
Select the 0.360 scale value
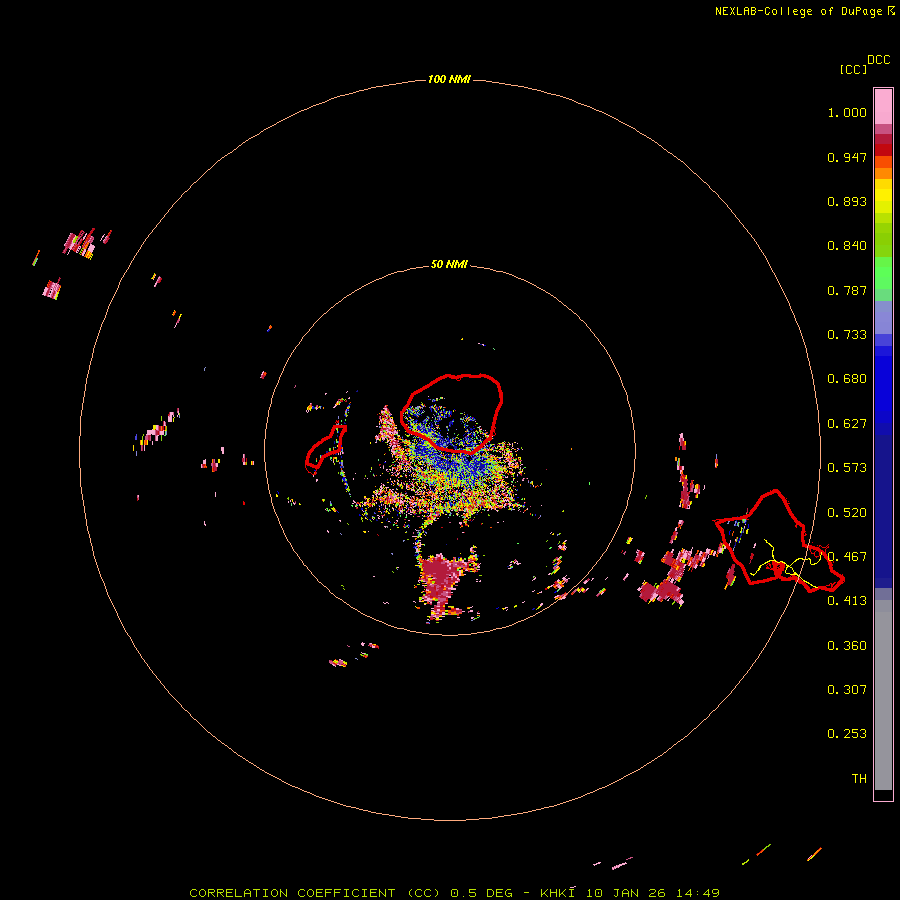(x=847, y=646)
